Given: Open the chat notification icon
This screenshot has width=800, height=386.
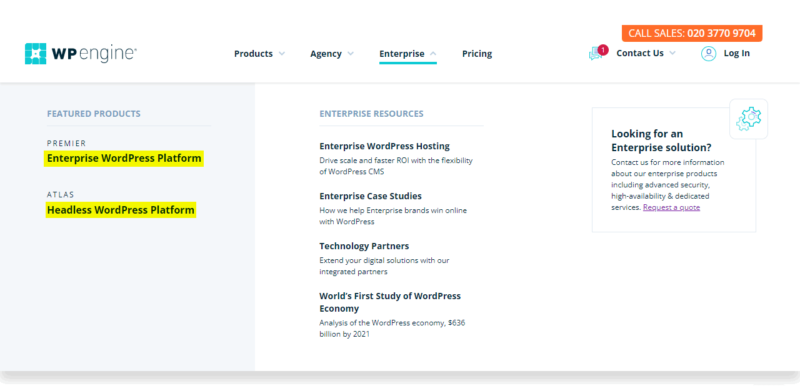Looking at the screenshot, I should coord(597,53).
